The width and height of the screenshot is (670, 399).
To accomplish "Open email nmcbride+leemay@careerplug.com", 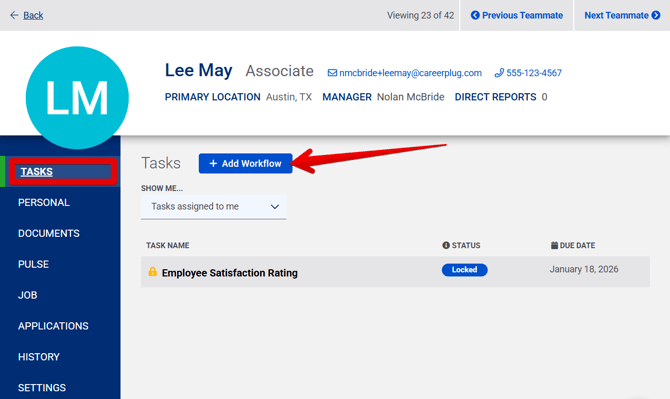I will point(410,73).
